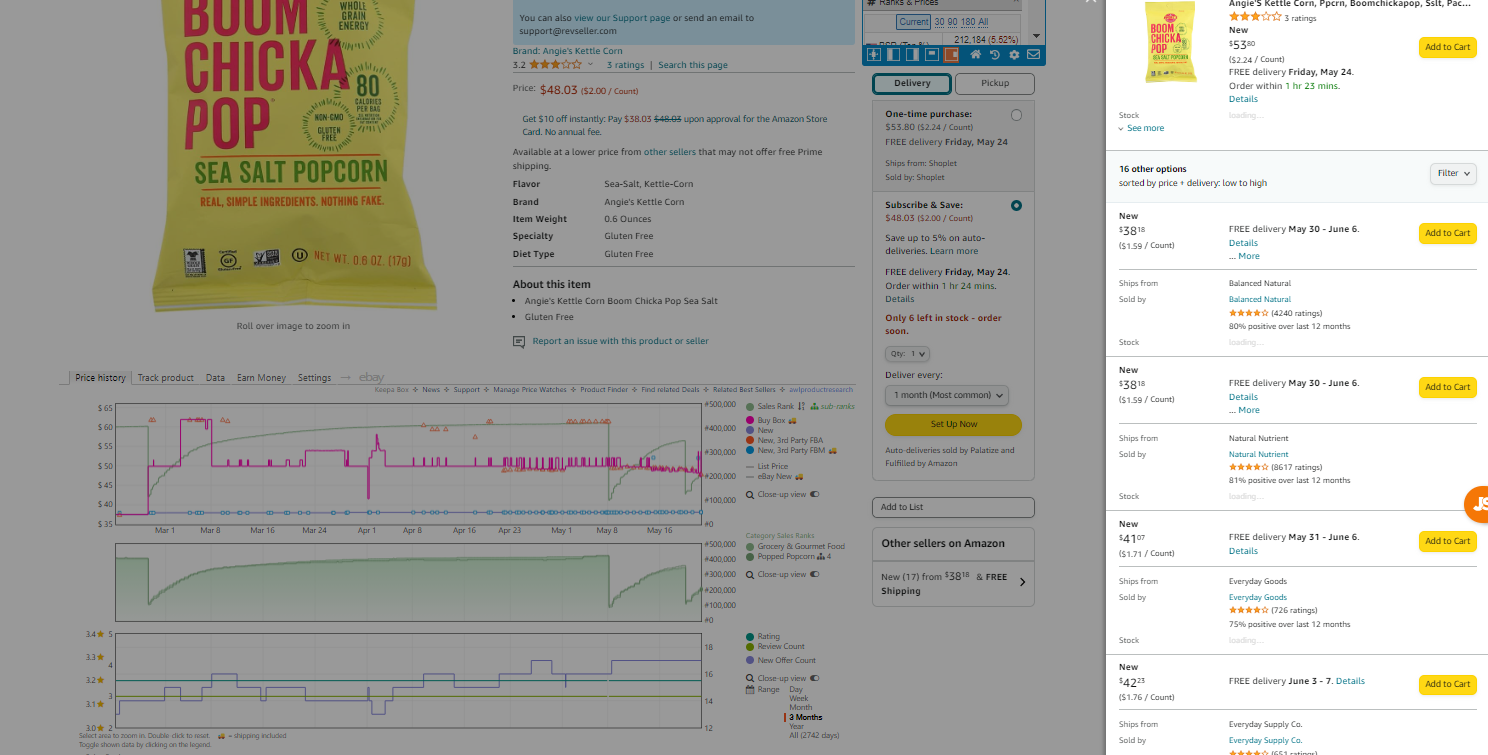
Task: Toggle Close-up view for price chart
Action: coord(814,494)
